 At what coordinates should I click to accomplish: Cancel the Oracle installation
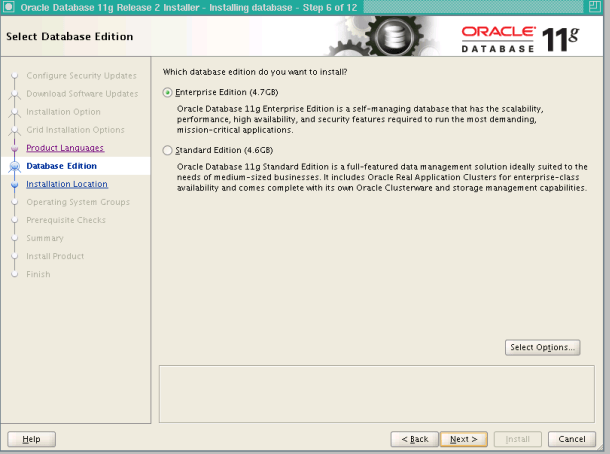click(x=571, y=439)
